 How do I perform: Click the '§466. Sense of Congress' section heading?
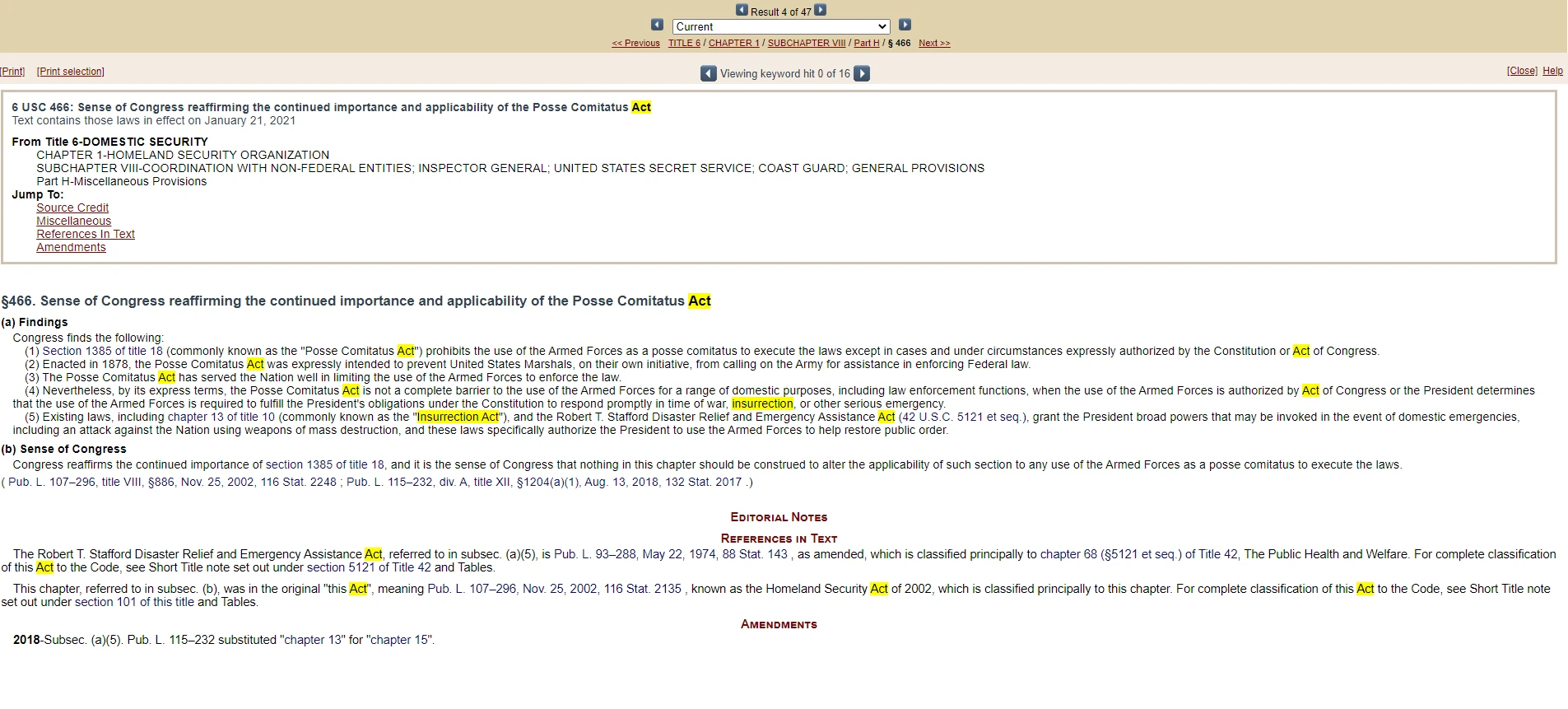(356, 301)
